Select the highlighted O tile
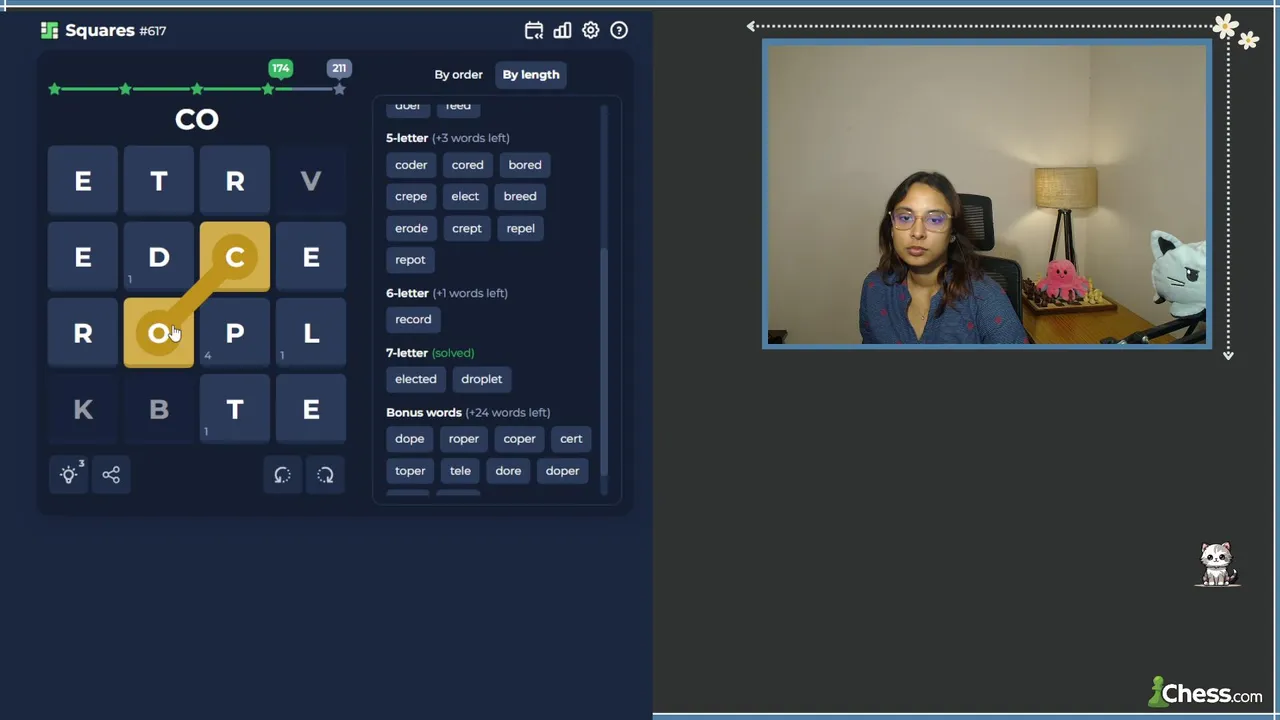Image resolution: width=1280 pixels, height=720 pixels. tap(159, 333)
